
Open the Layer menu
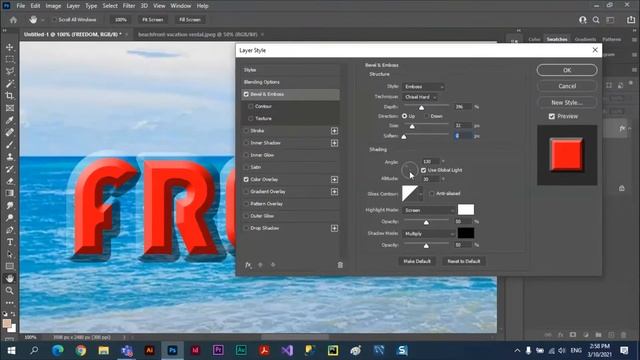click(73, 6)
